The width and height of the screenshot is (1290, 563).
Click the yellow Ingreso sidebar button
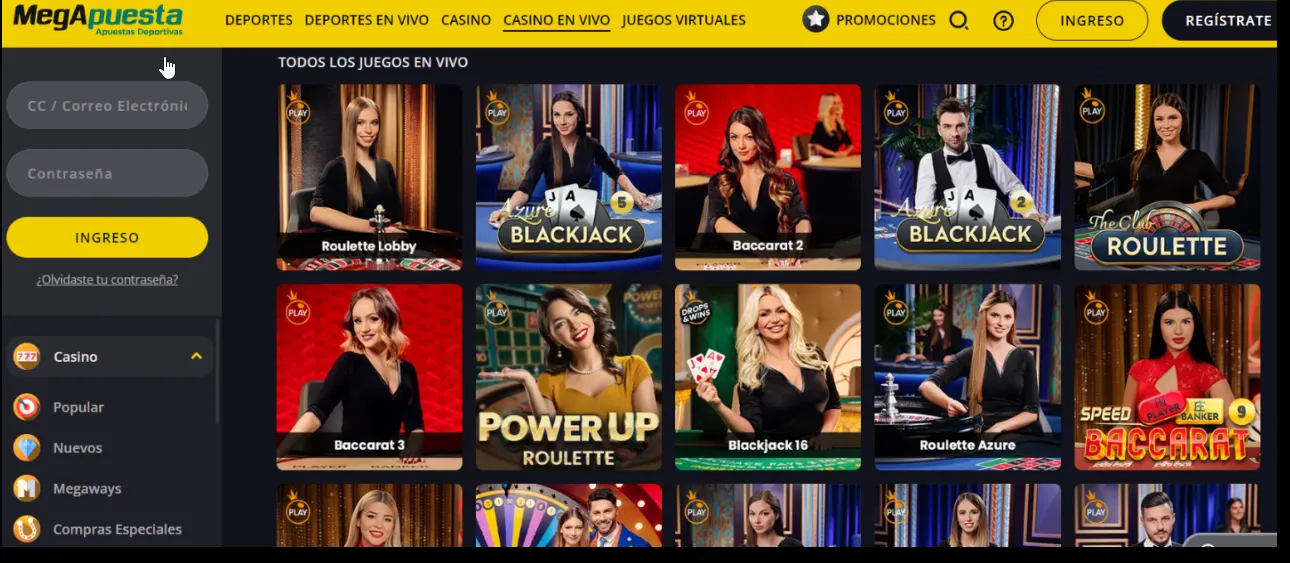pyautogui.click(x=107, y=238)
